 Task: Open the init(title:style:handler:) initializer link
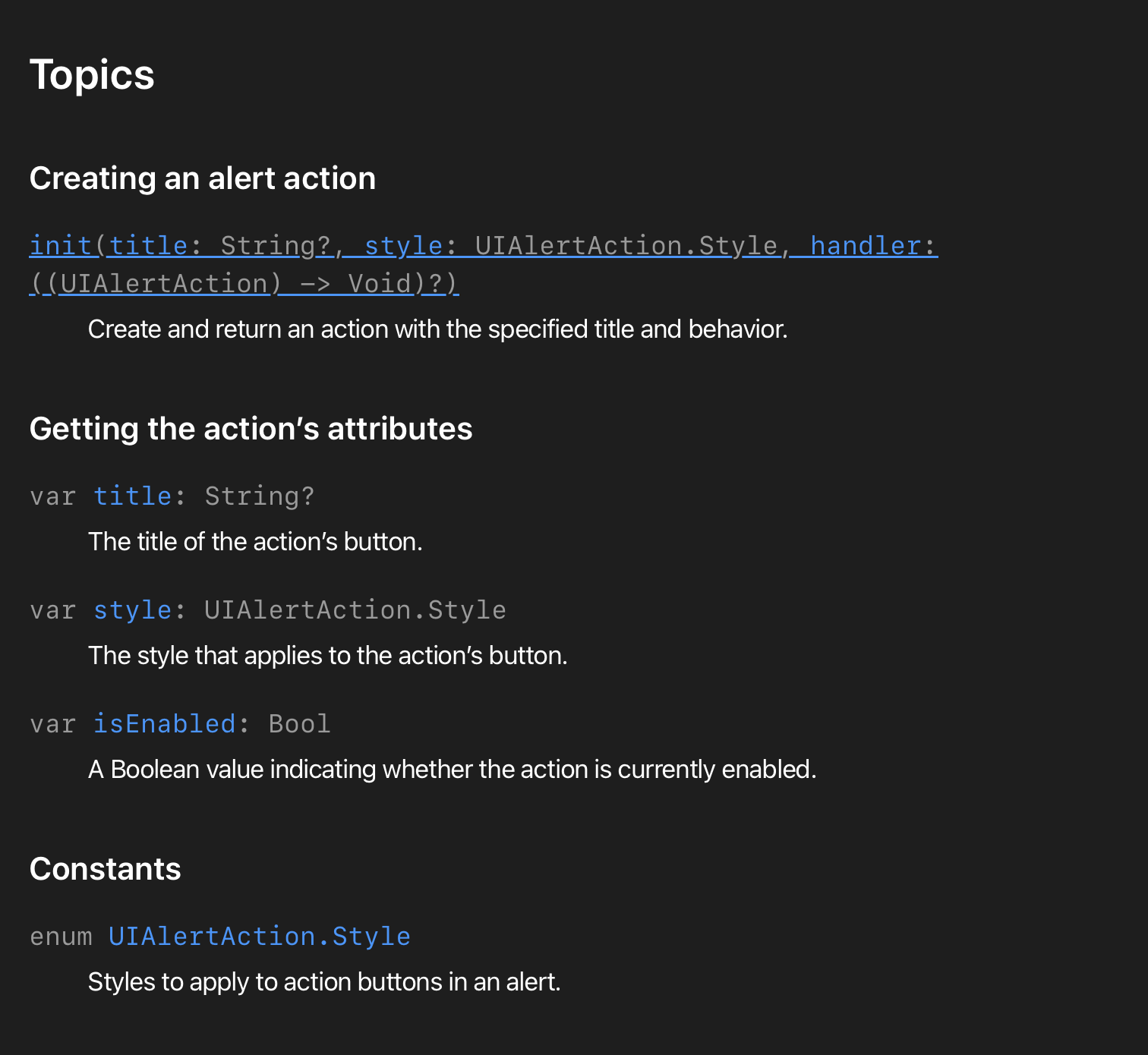(x=61, y=246)
